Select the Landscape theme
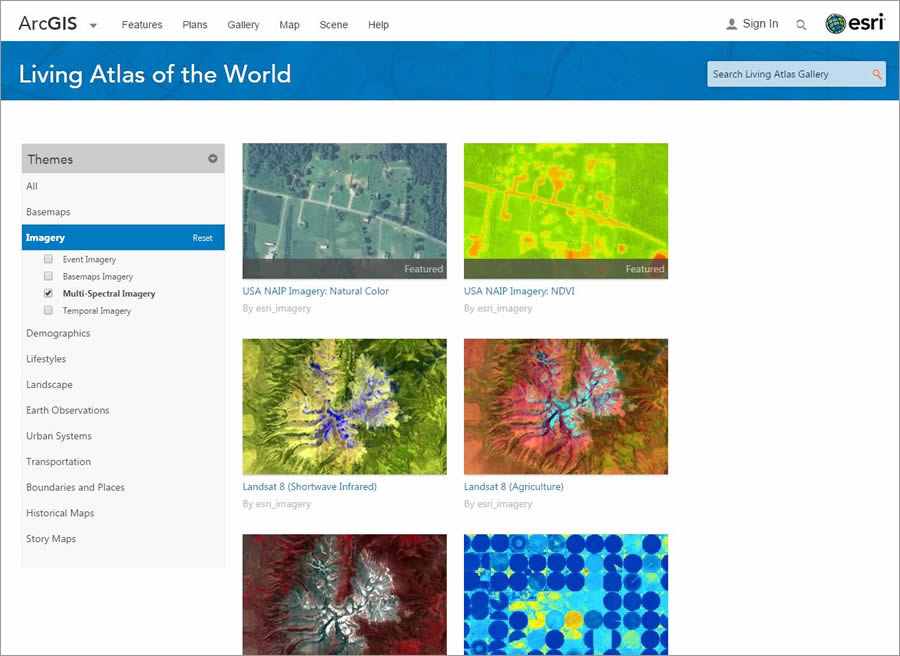 tap(49, 385)
